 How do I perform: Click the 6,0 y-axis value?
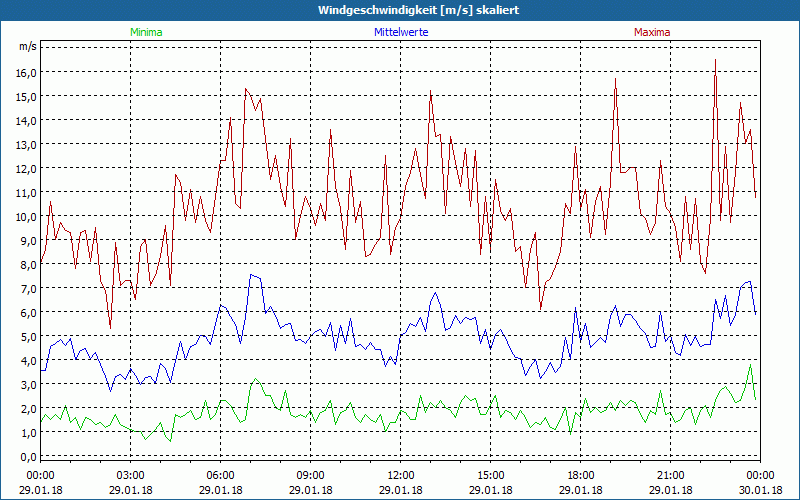coord(28,312)
